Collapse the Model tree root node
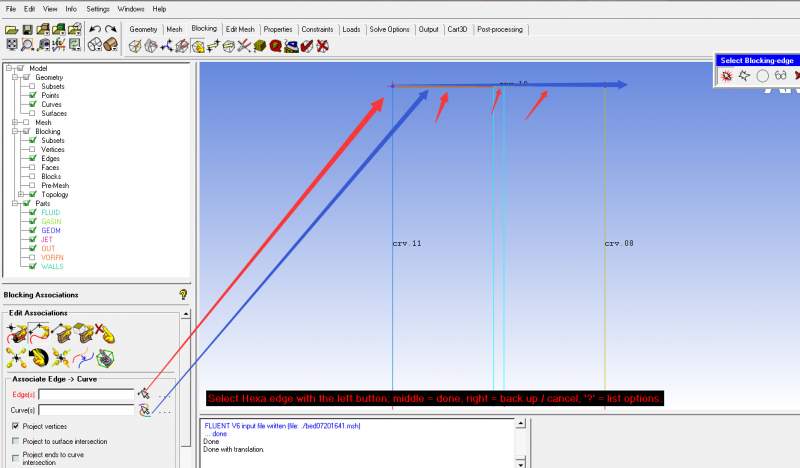This screenshot has height=468, width=800. pos(9,68)
